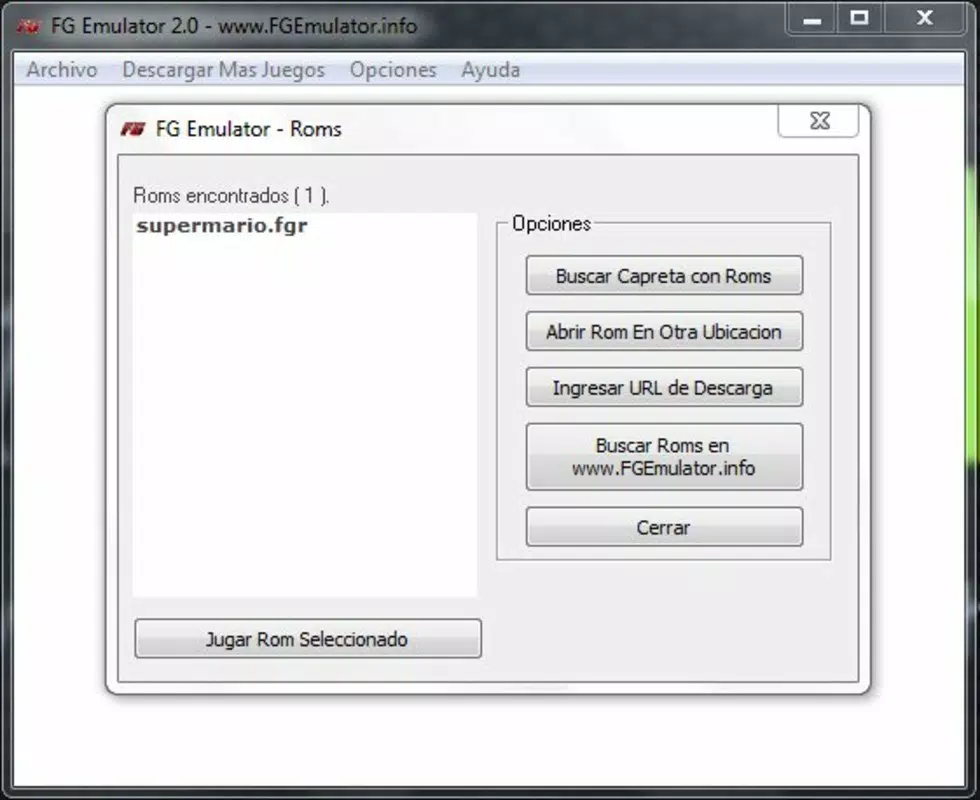Click the FG icon in Roms dialog title
The height and width of the screenshot is (800, 980).
tap(133, 129)
